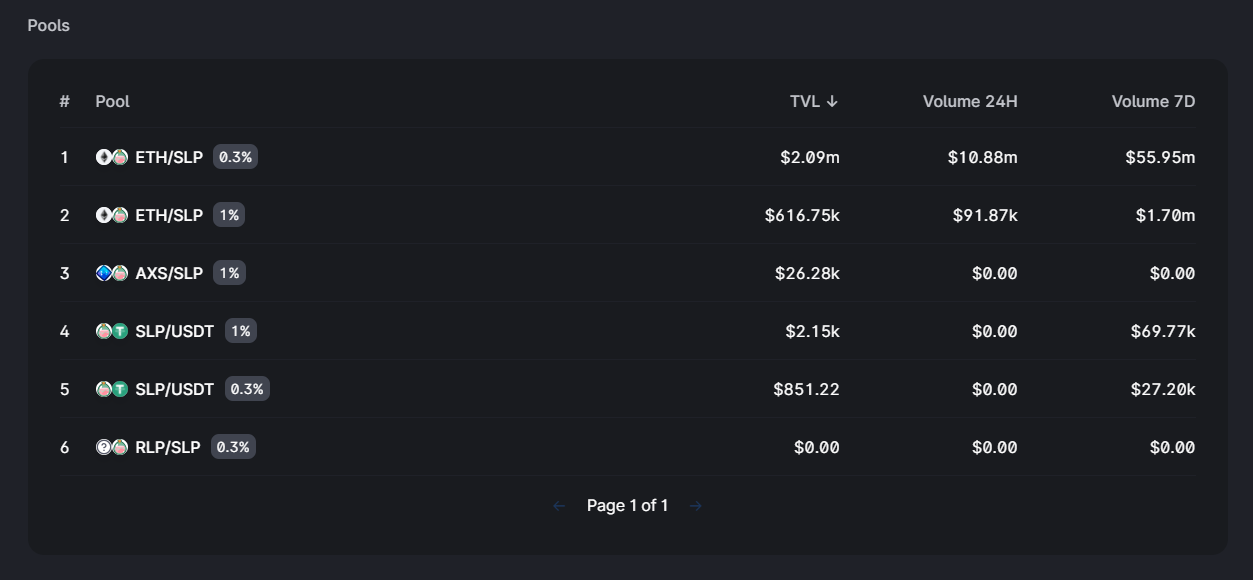Click the 1% fee badge on SLP/USDT

click(x=240, y=331)
